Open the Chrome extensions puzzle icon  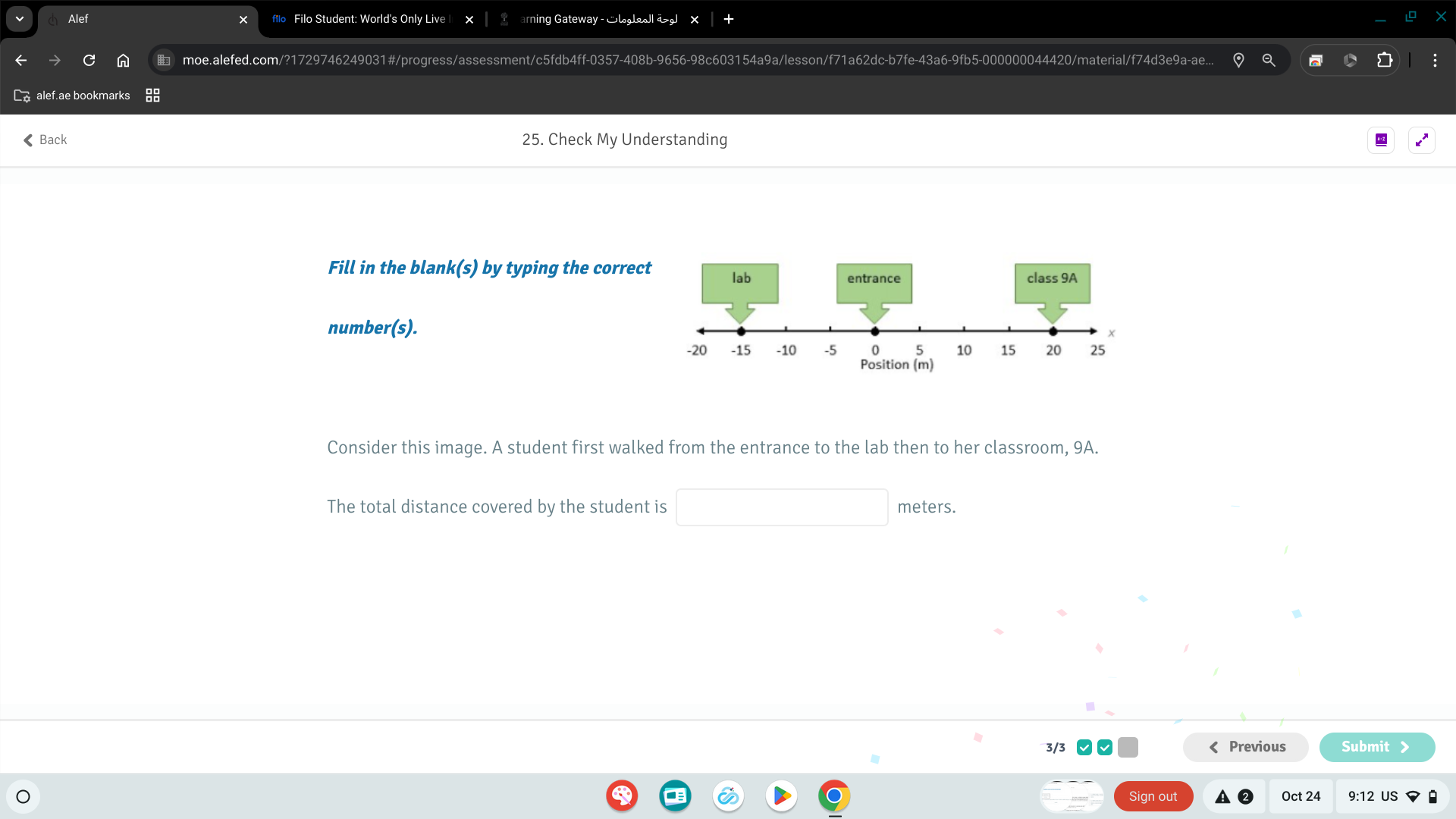(x=1384, y=60)
